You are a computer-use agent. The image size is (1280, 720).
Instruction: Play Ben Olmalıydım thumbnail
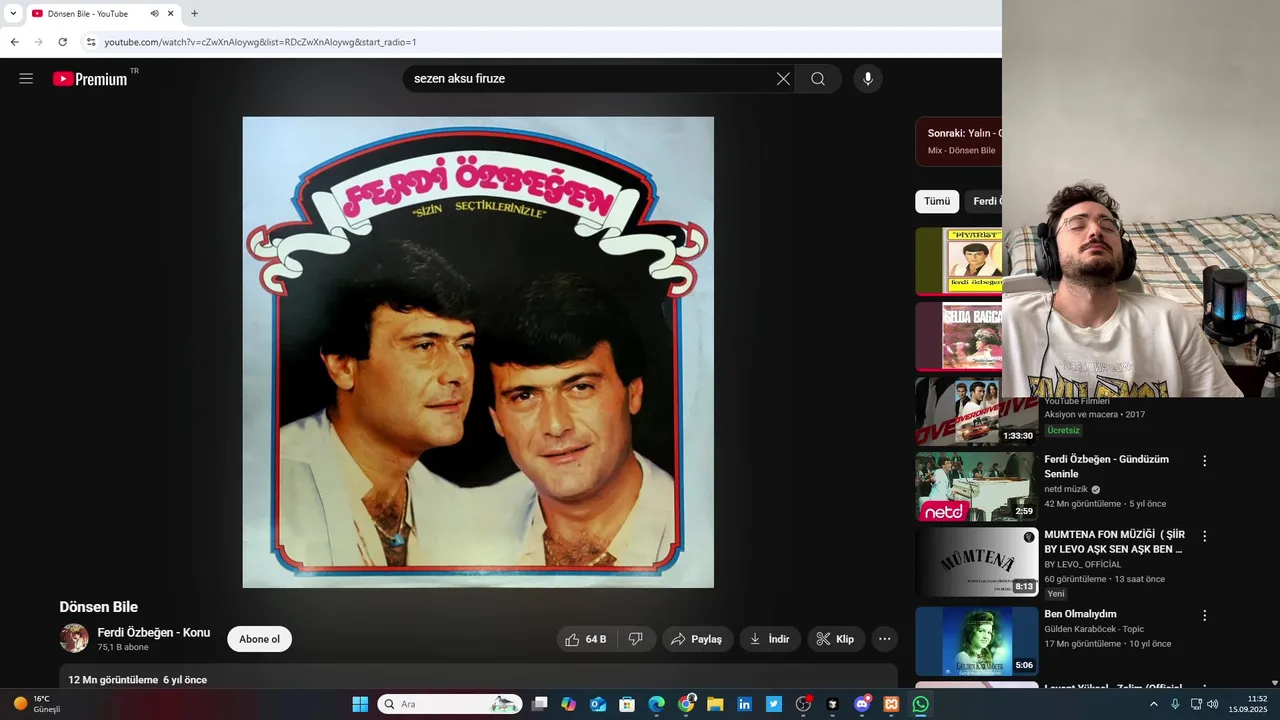pyautogui.click(x=976, y=641)
